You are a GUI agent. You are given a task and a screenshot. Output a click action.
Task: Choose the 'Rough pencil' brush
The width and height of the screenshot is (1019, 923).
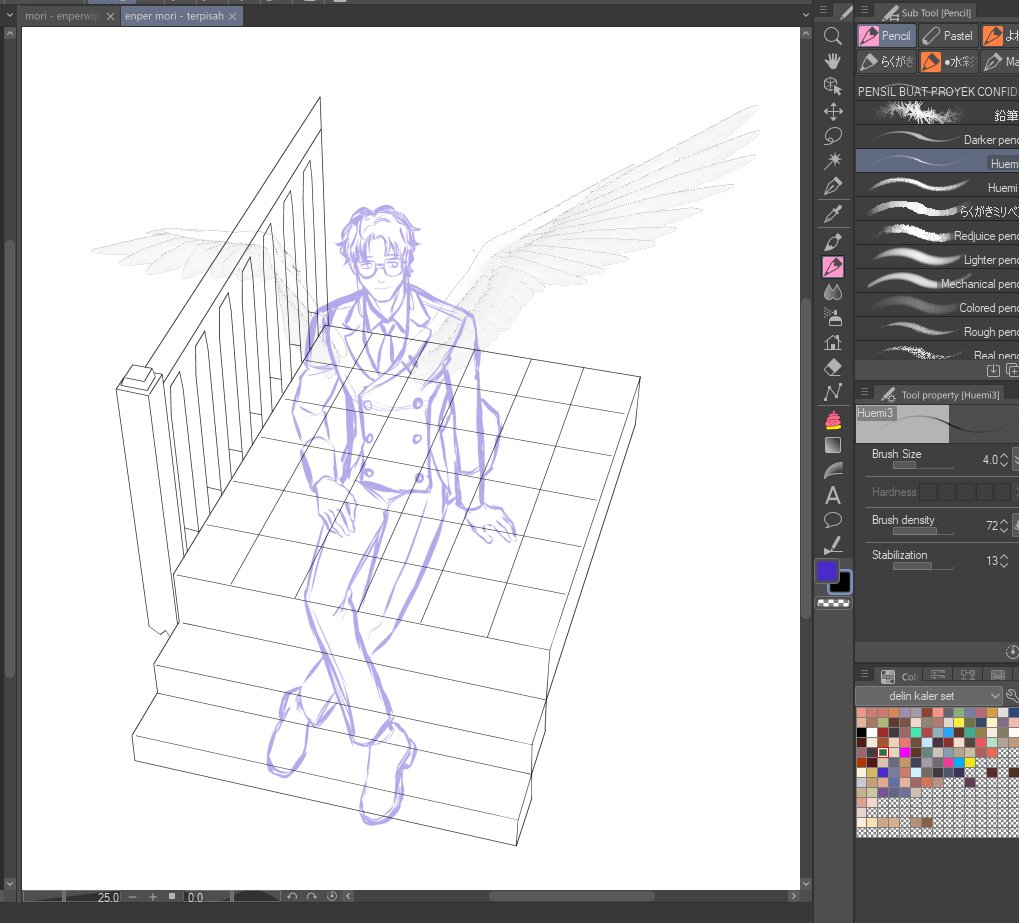[x=937, y=332]
